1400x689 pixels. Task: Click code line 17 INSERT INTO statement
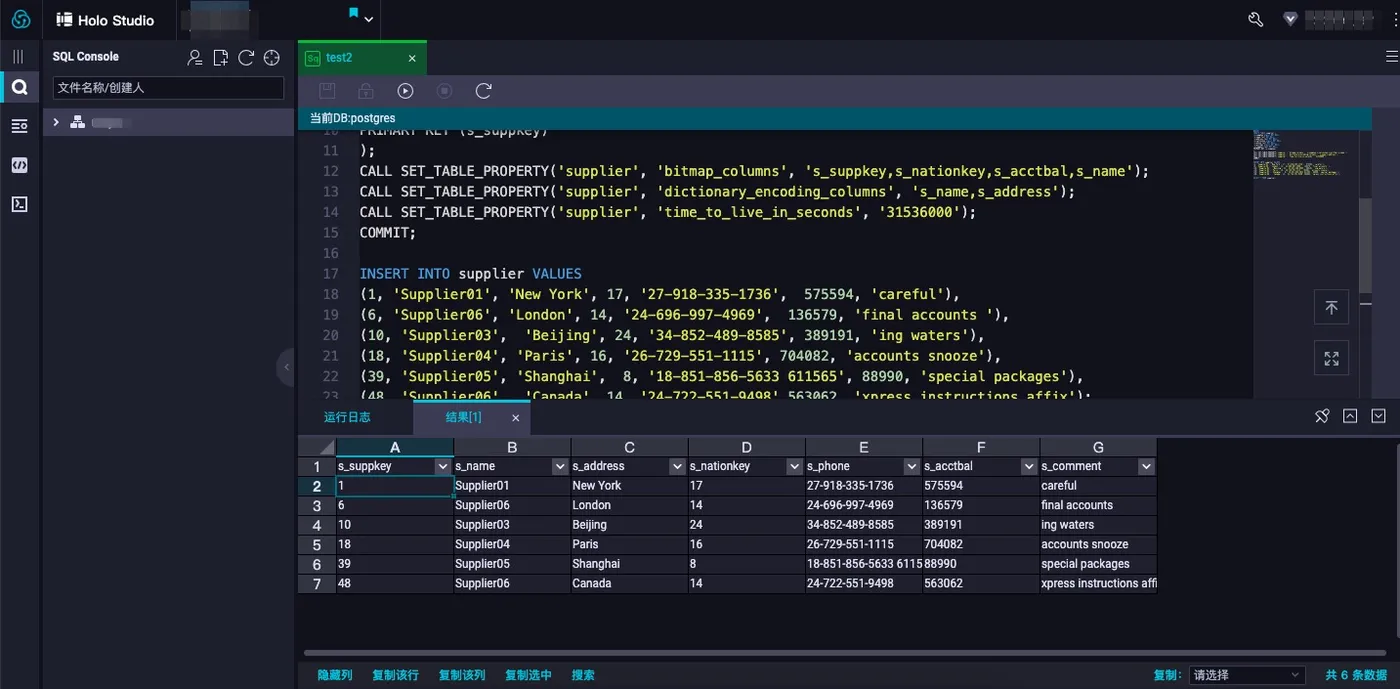[470, 273]
